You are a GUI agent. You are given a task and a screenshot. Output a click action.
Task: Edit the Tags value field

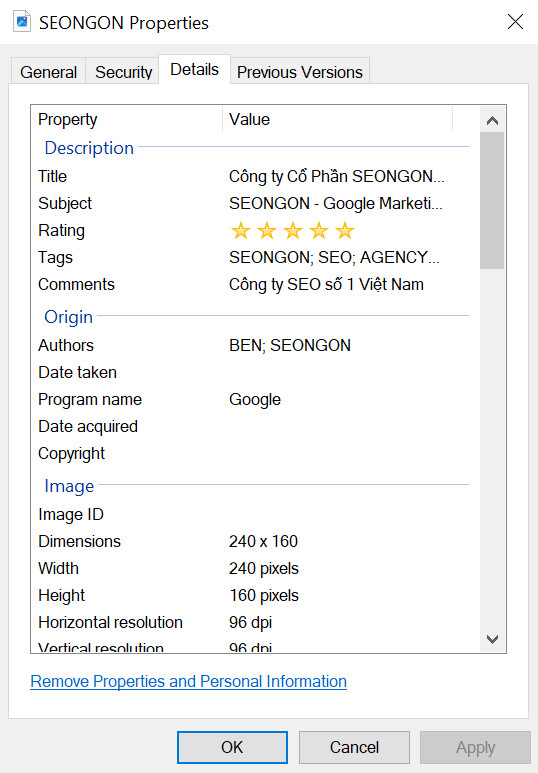pyautogui.click(x=334, y=257)
